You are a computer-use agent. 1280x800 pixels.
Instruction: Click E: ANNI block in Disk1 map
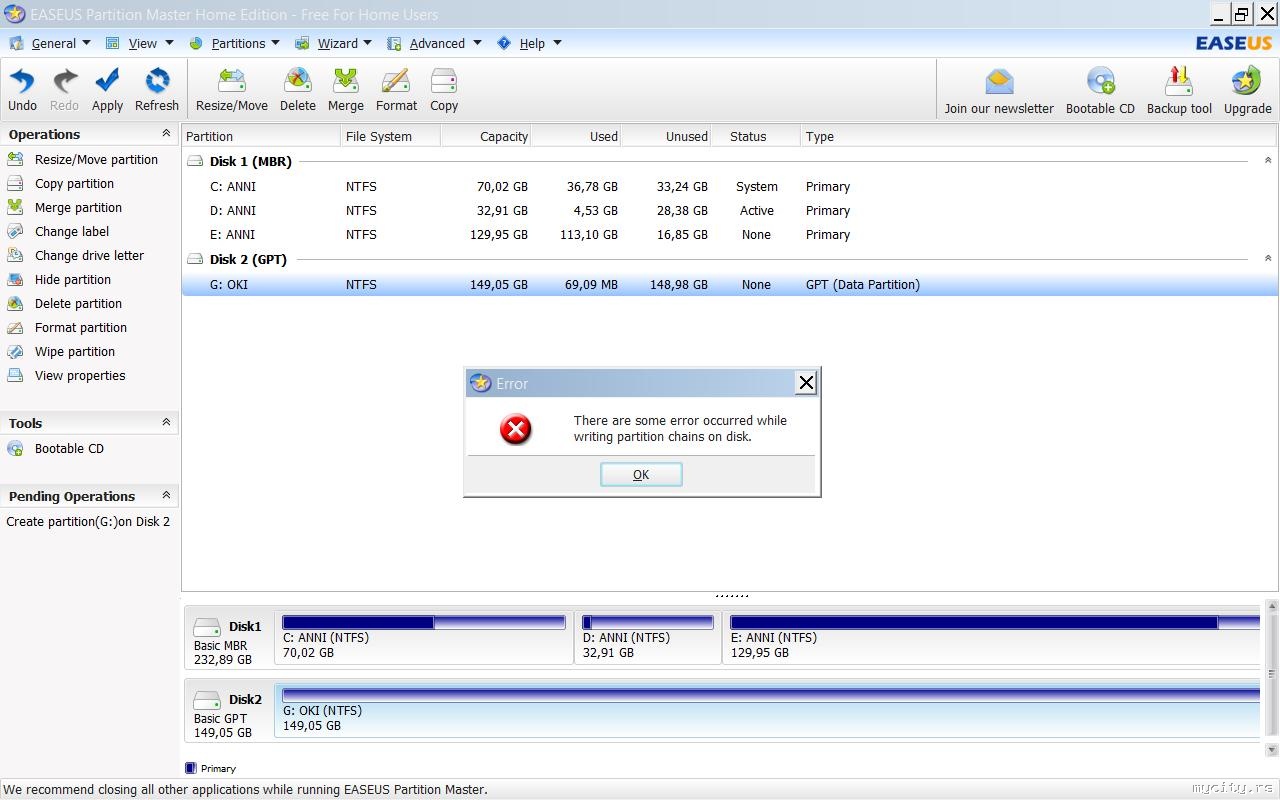[992, 638]
